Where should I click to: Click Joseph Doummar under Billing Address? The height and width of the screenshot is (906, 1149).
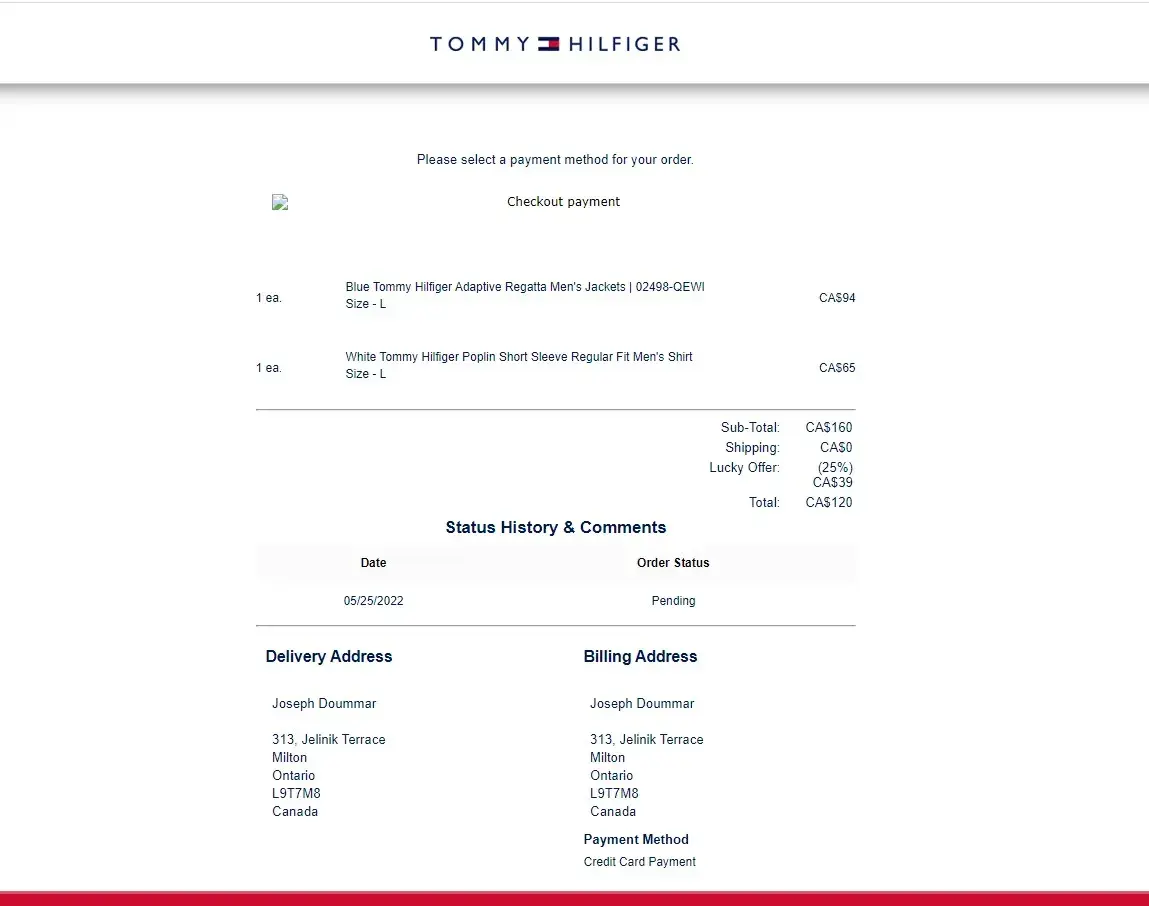642,703
